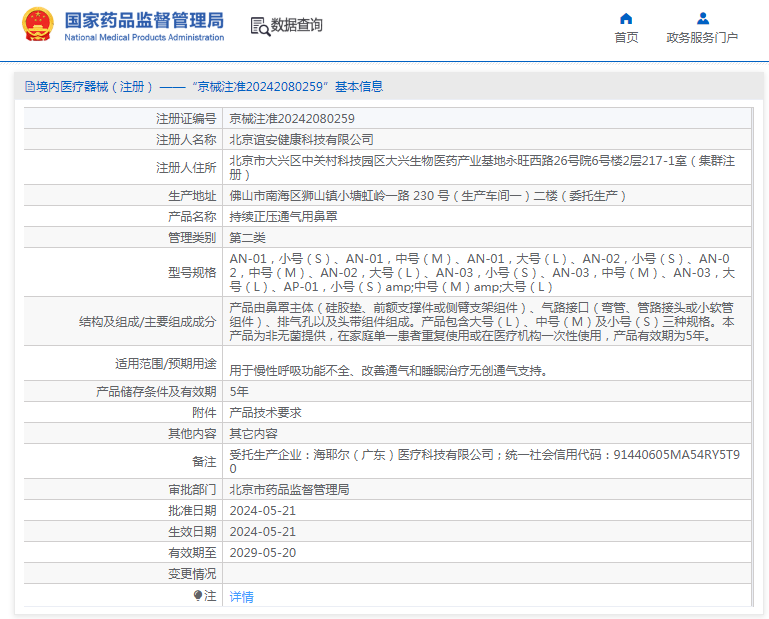Click the 注册证编号 row label
The width and height of the screenshot is (769, 619).
pyautogui.click(x=186, y=119)
